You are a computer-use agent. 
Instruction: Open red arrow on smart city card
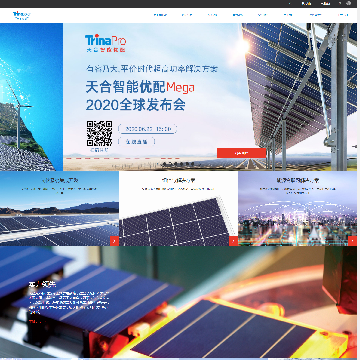click(352, 241)
